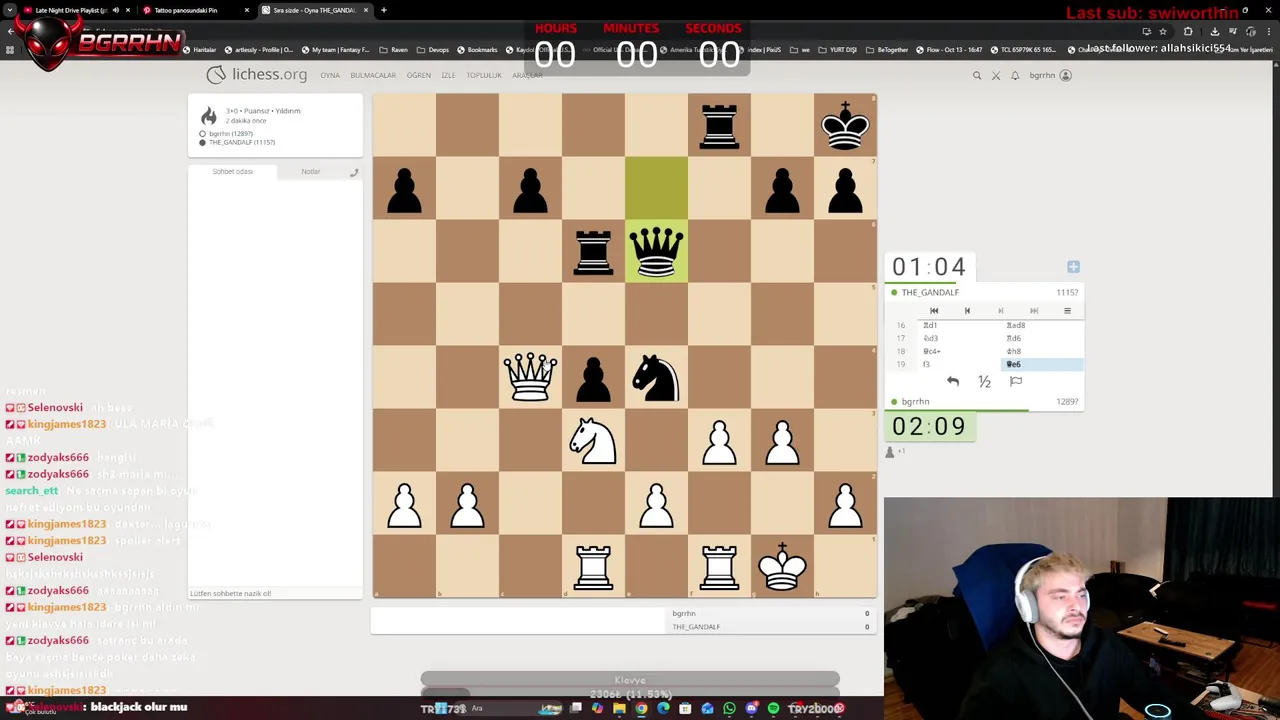Open the bgrrhn user menu
Screen dimensions: 1280x720
pyautogui.click(x=1050, y=75)
